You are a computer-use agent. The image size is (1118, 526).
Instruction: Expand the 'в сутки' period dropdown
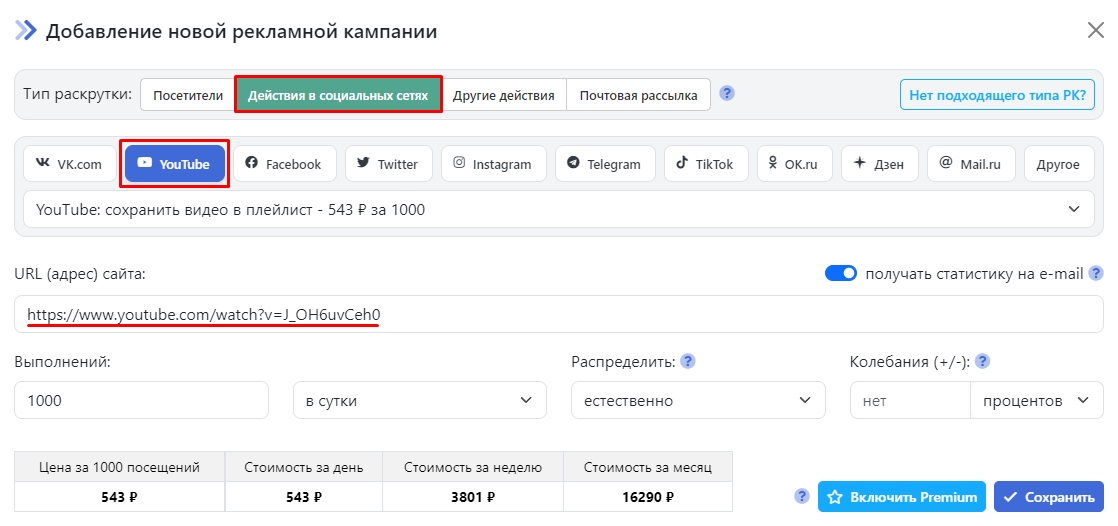(x=419, y=400)
